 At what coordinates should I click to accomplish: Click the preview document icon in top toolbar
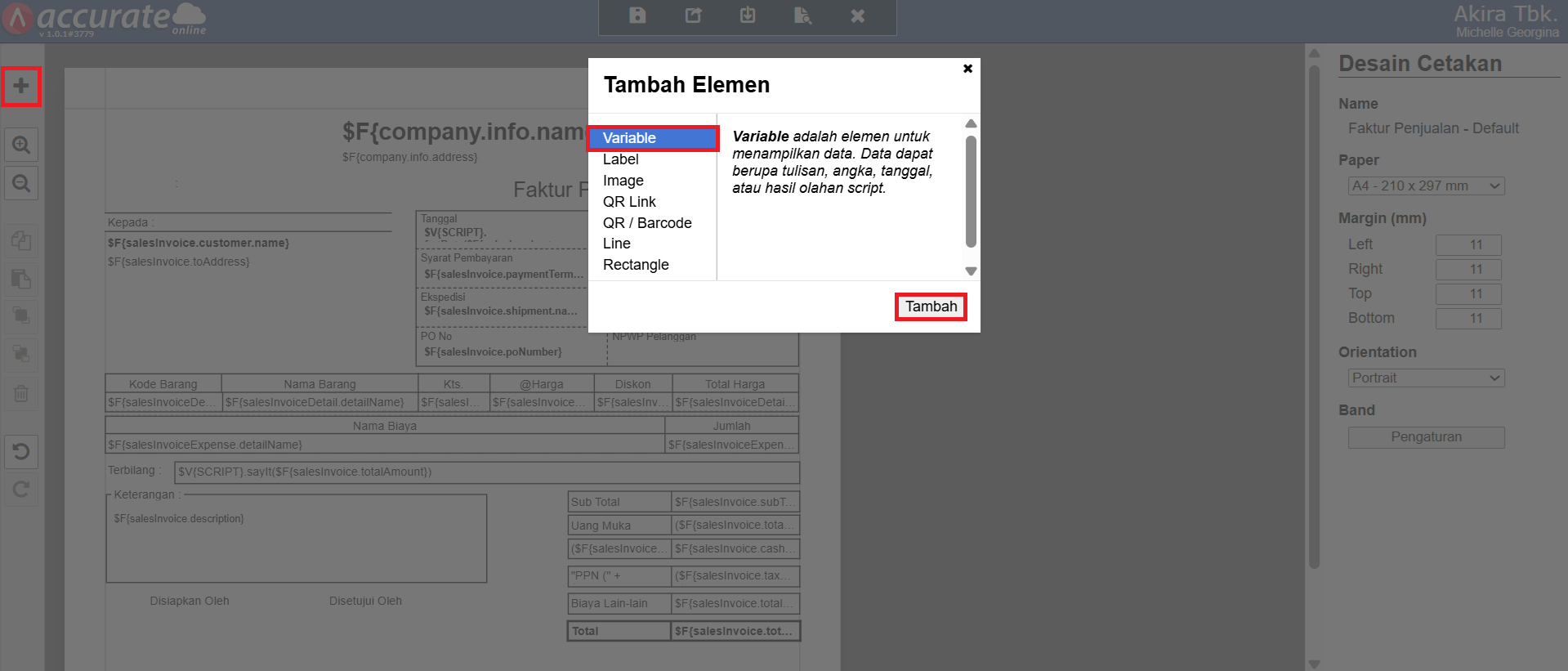tap(802, 16)
